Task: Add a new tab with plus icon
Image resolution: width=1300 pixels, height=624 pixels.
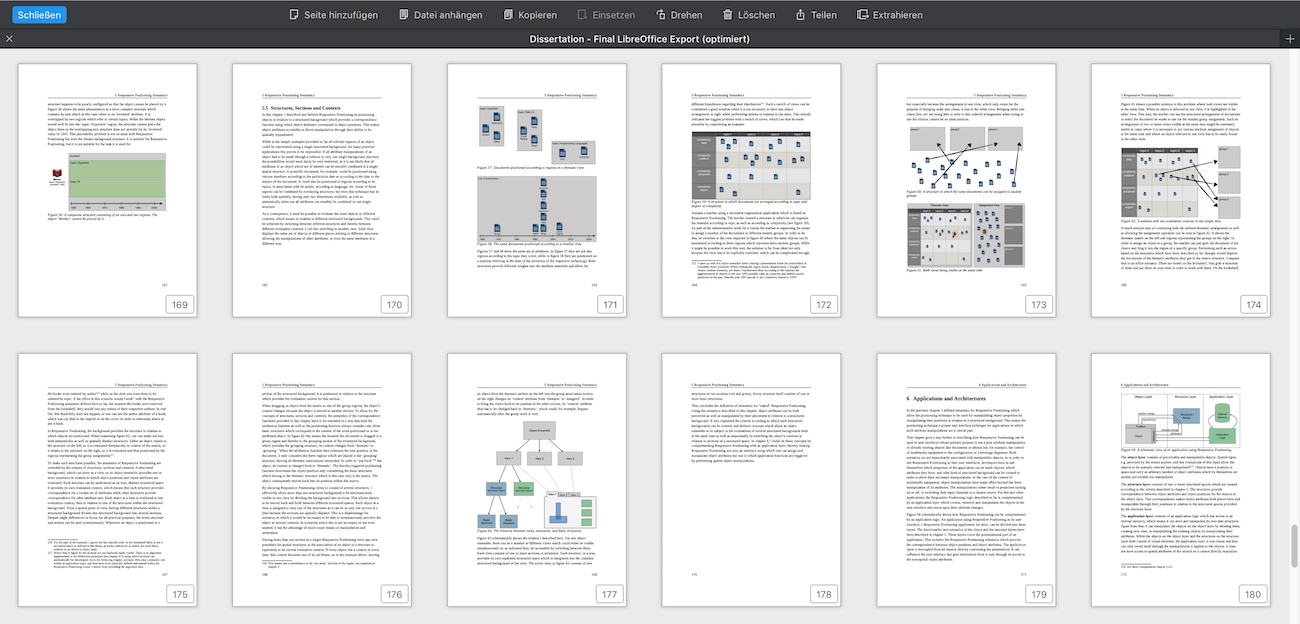Action: [x=1289, y=39]
